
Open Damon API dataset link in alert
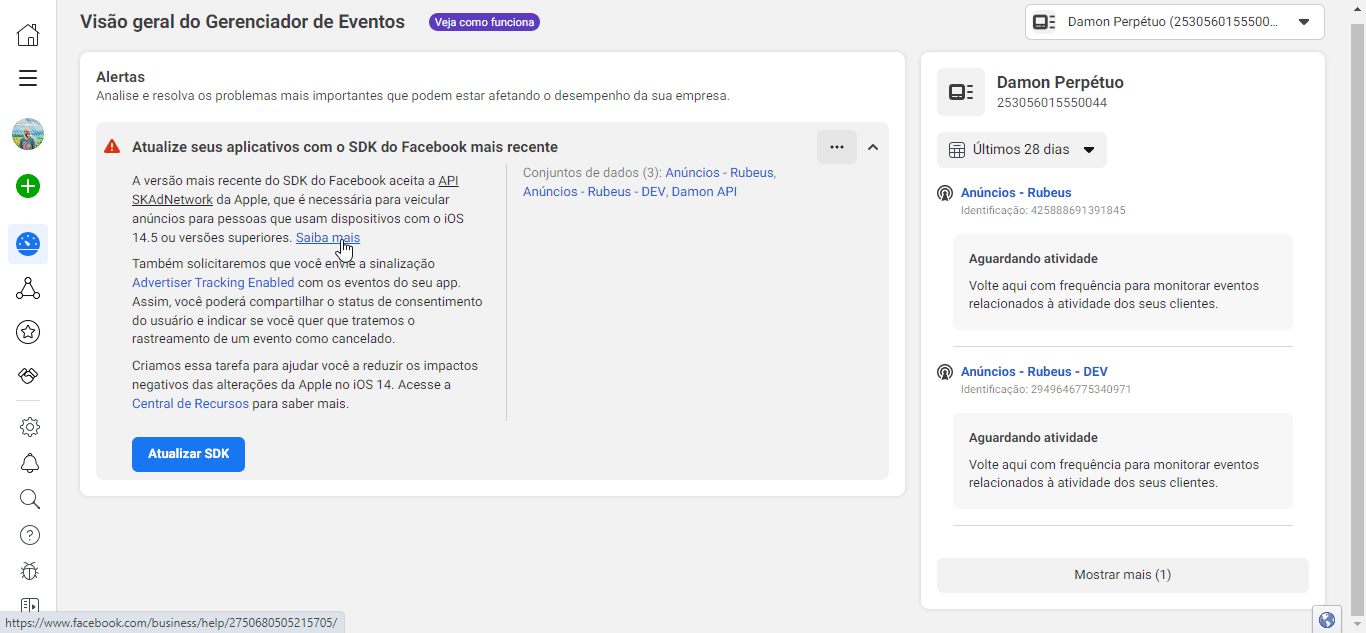click(704, 191)
